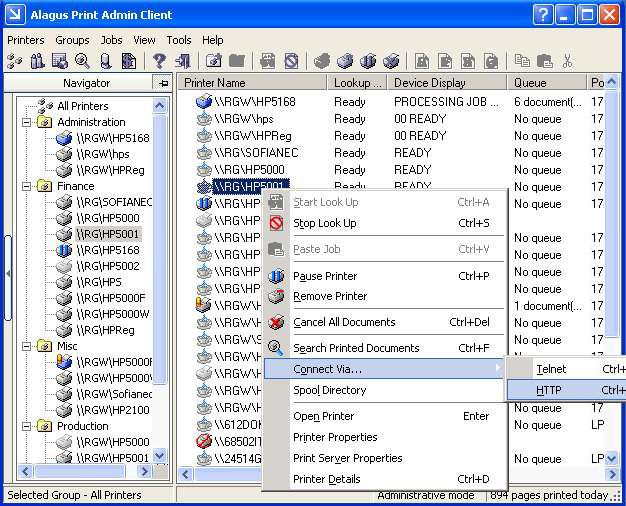
Task: Click the Finance folder icon in tree
Action: pyautogui.click(x=45, y=186)
